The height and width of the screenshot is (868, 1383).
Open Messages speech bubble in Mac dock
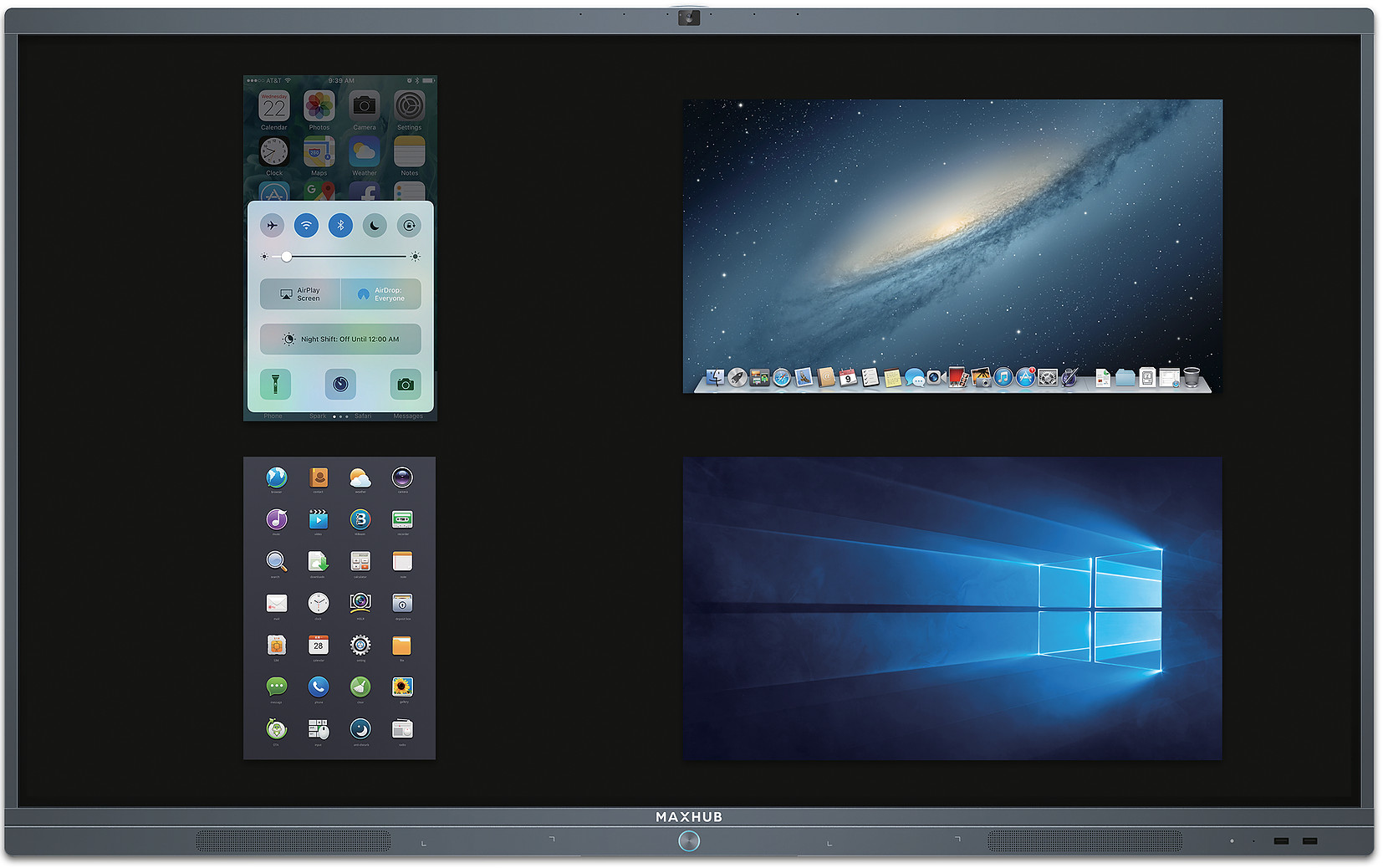pyautogui.click(x=915, y=377)
